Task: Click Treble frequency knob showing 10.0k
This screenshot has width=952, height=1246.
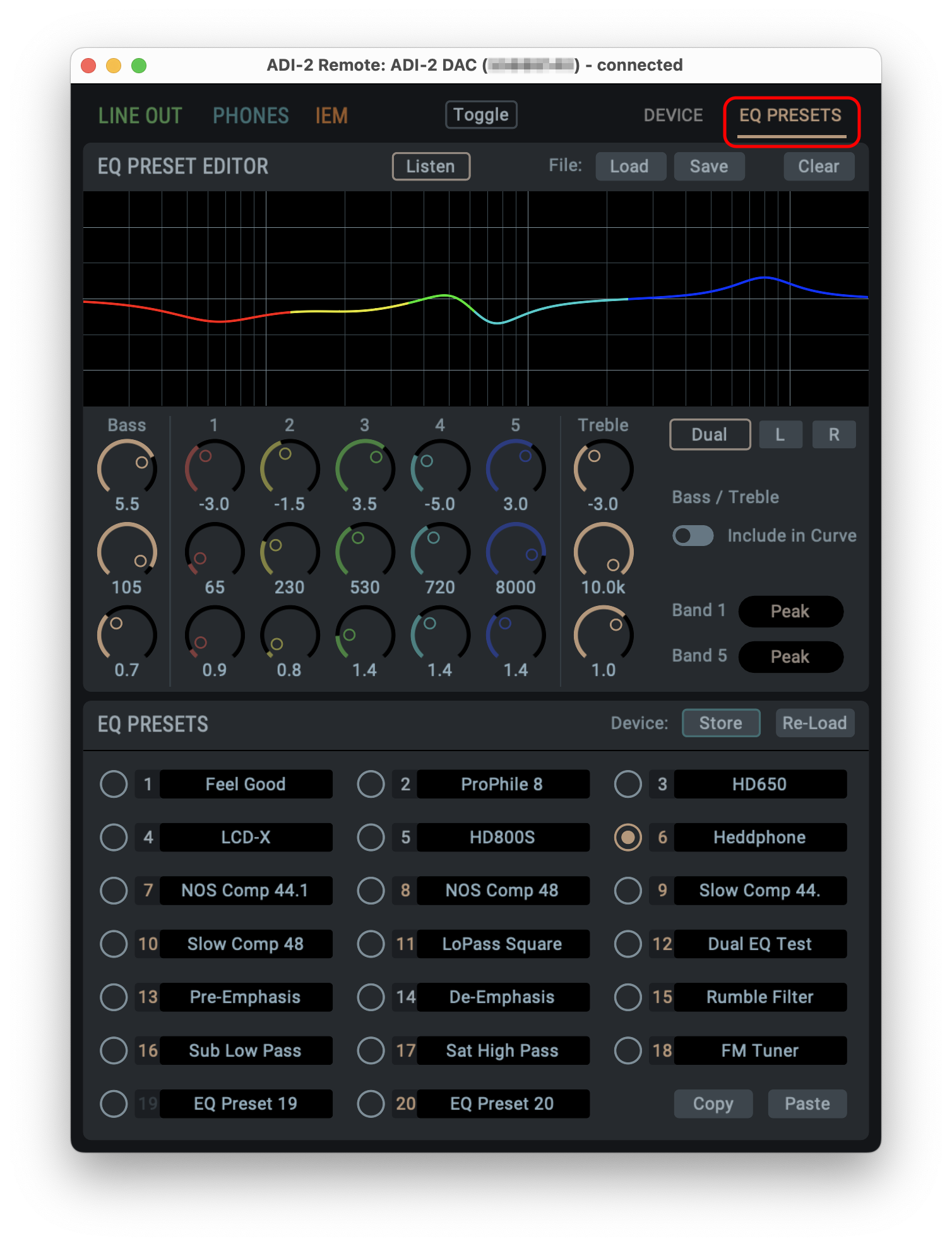Action: (x=603, y=552)
